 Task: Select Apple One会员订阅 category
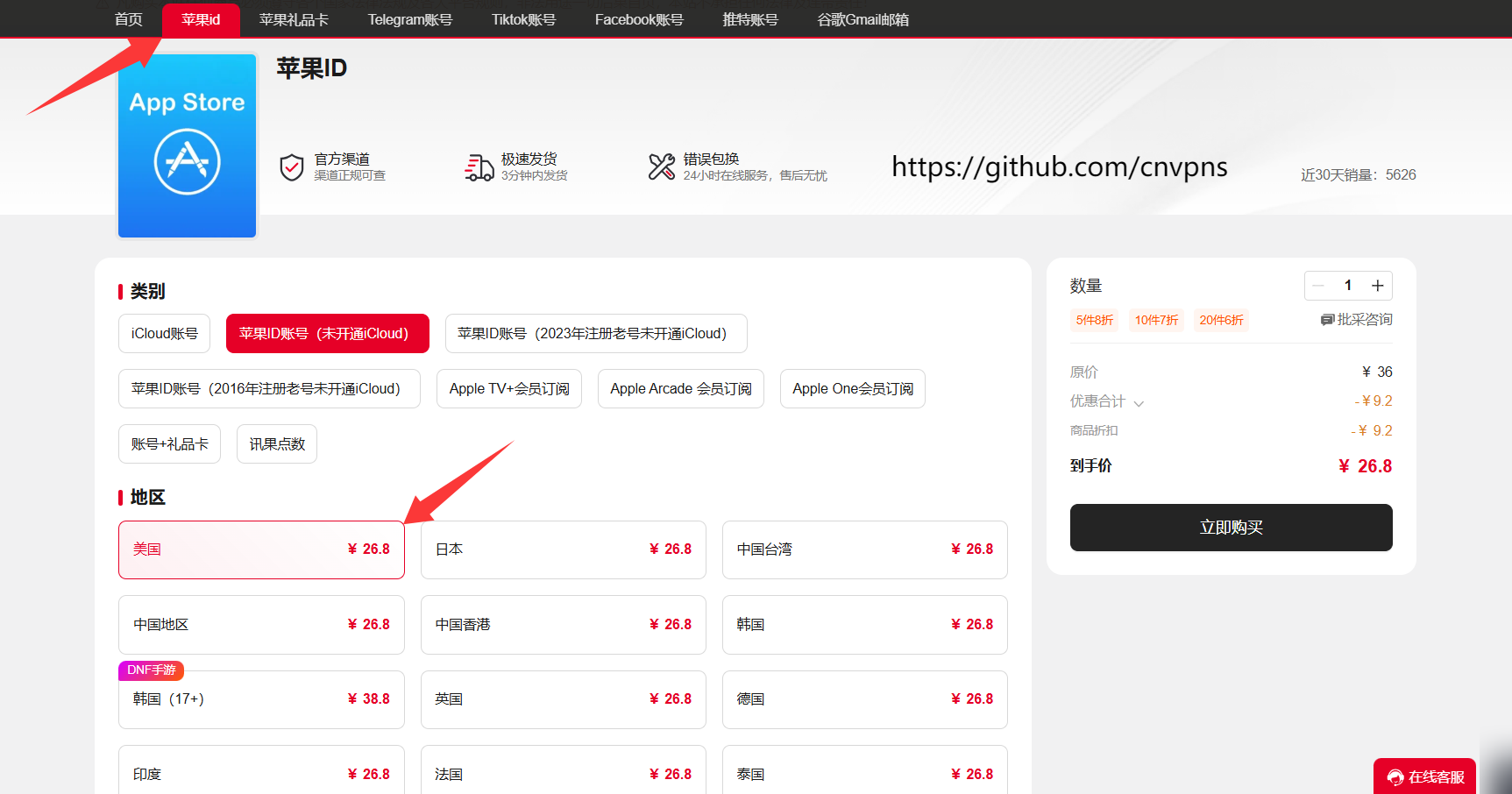point(853,388)
